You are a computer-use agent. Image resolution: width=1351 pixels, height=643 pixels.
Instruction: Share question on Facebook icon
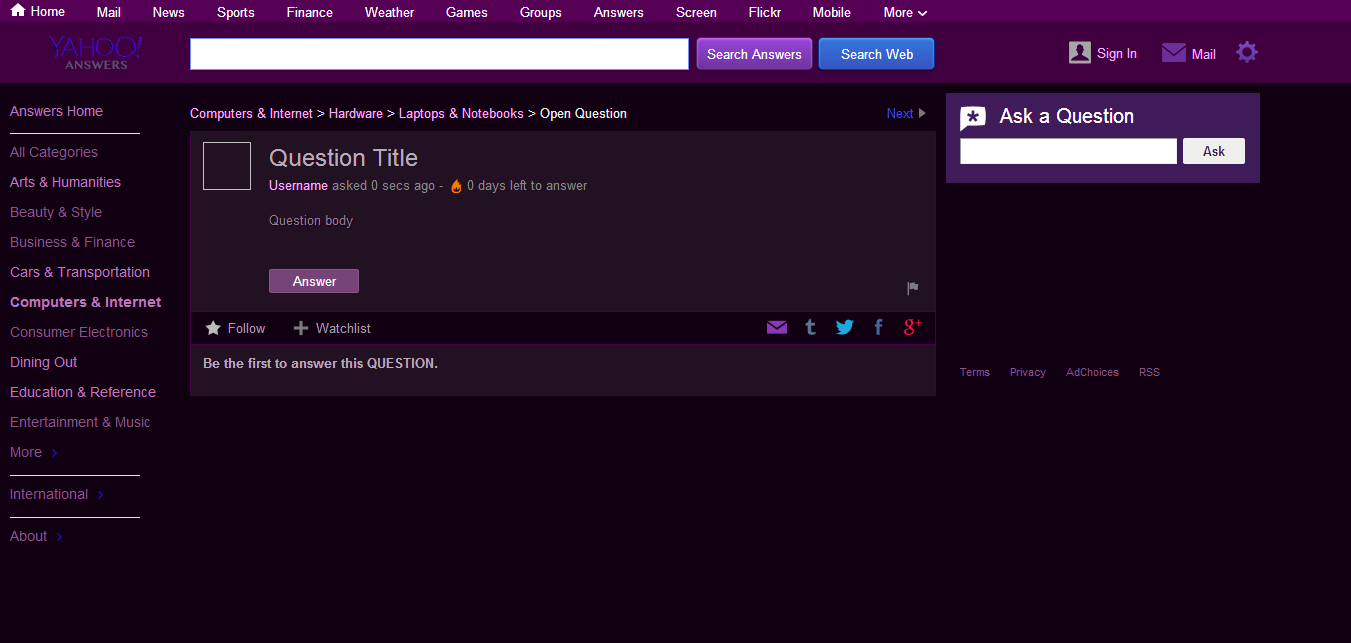[x=879, y=328]
